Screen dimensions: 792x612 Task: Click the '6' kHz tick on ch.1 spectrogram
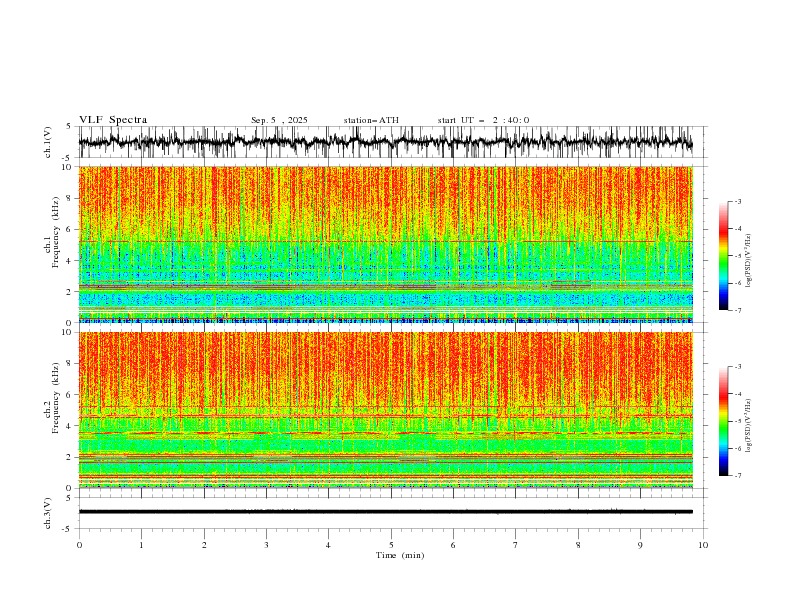pyautogui.click(x=70, y=230)
